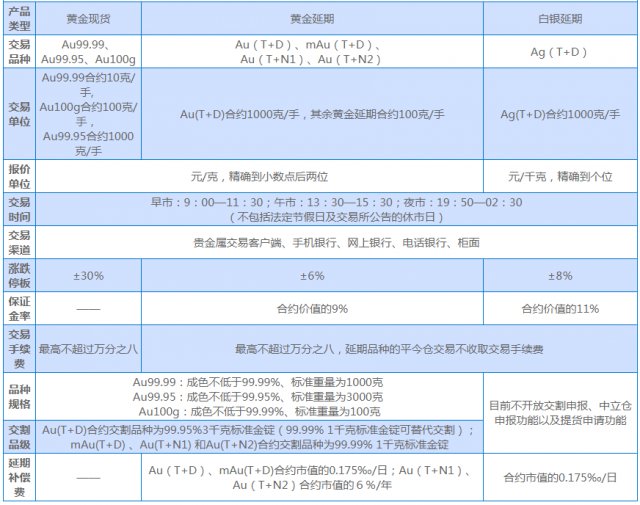Select the 延期补偿费 row label
This screenshot has height=505, width=640.
point(19,477)
